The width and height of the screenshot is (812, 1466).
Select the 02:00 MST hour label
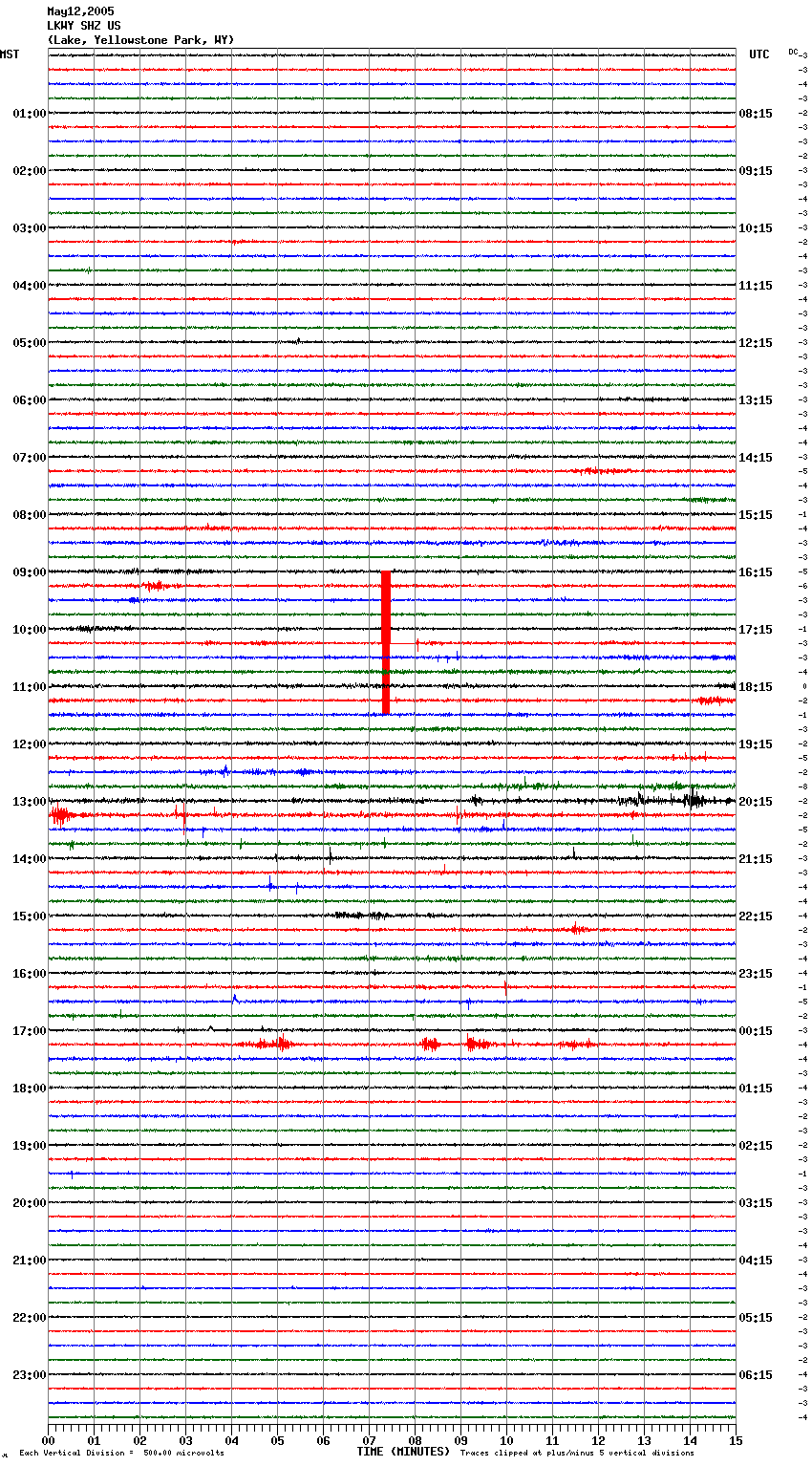(30, 171)
